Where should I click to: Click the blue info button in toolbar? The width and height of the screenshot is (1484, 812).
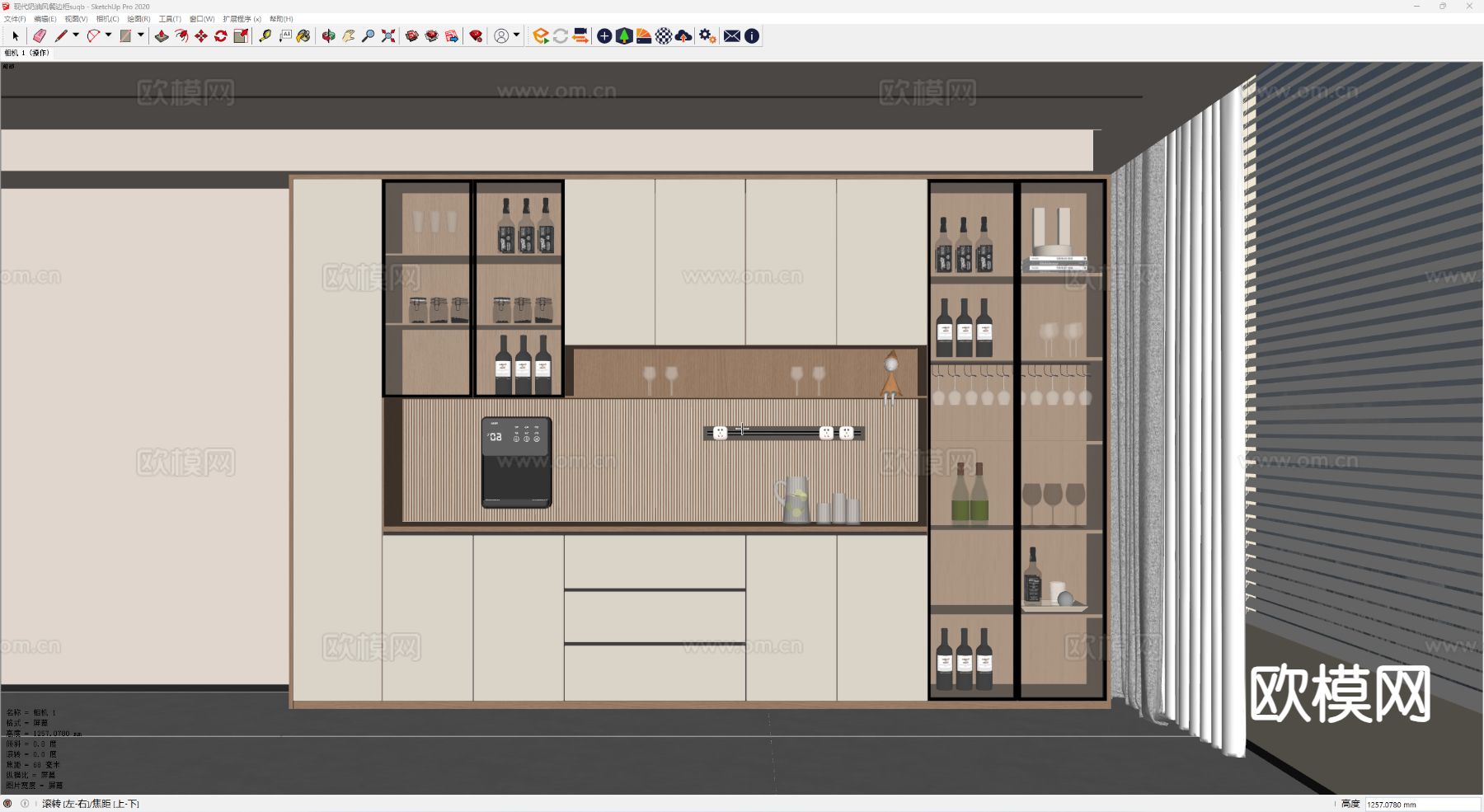[x=752, y=36]
